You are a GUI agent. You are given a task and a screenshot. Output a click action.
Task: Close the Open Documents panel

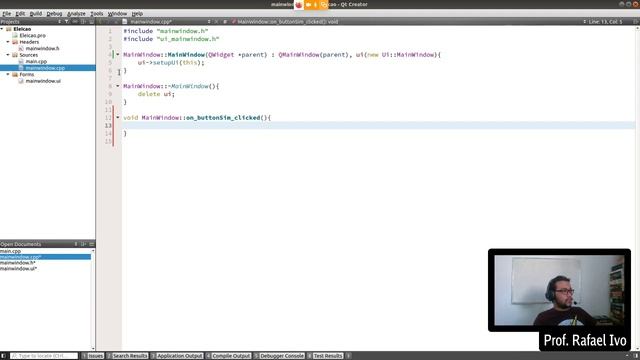[92, 244]
